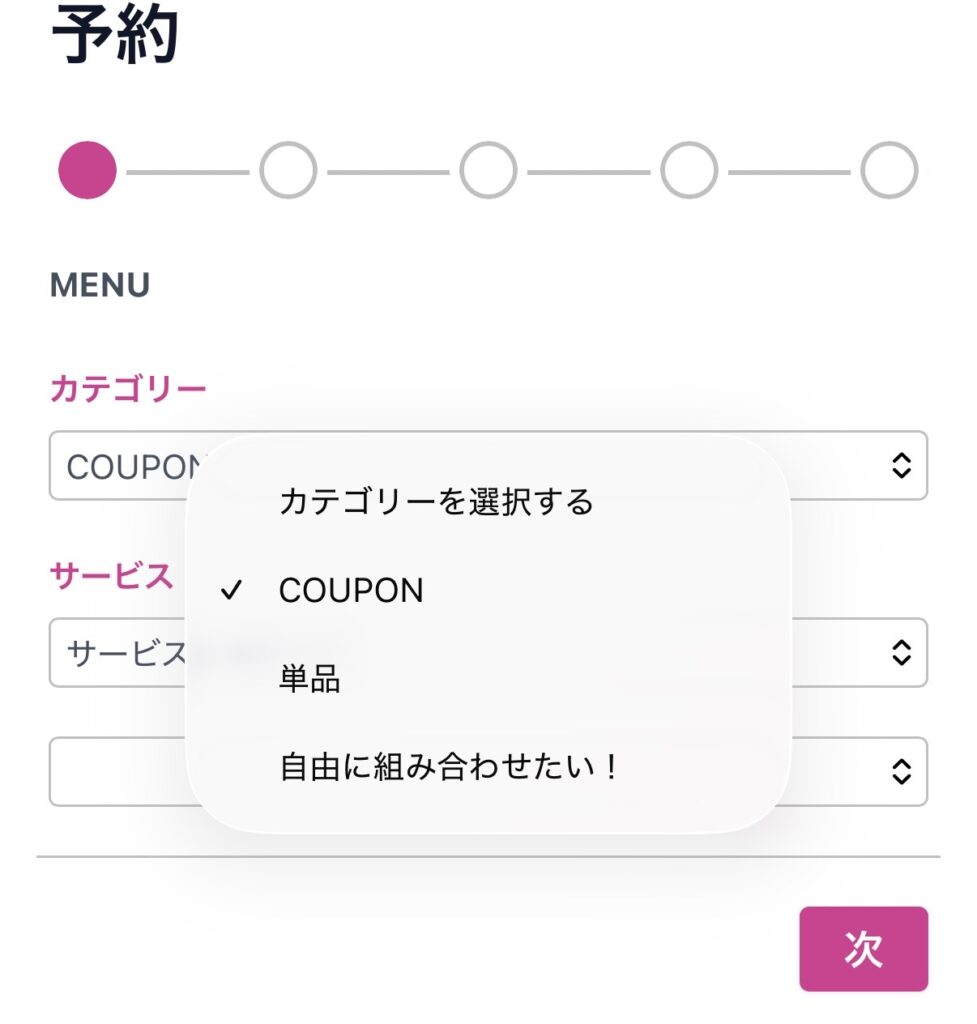Select the 単品 option

[310, 680]
